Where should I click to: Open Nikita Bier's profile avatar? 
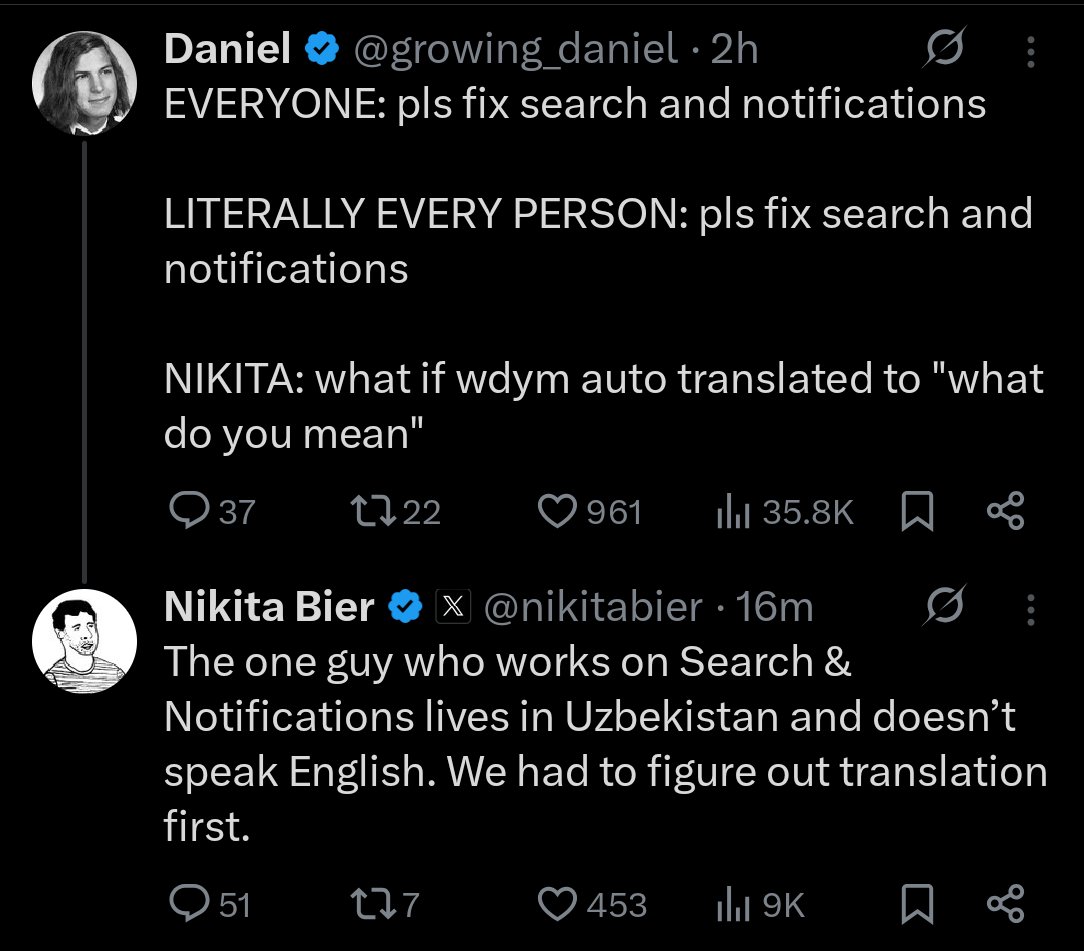point(84,640)
